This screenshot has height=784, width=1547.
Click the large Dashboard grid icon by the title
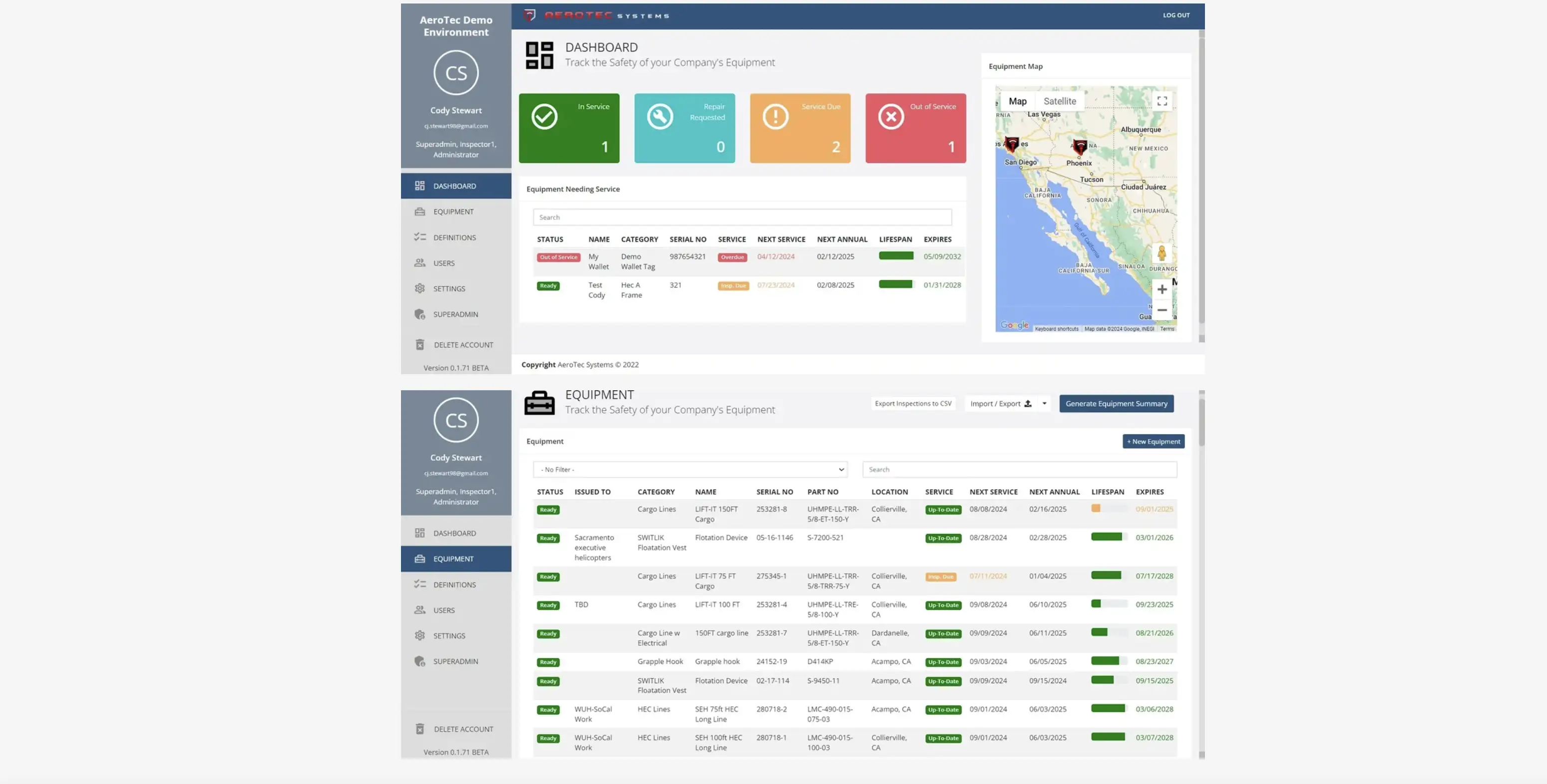tap(539, 55)
